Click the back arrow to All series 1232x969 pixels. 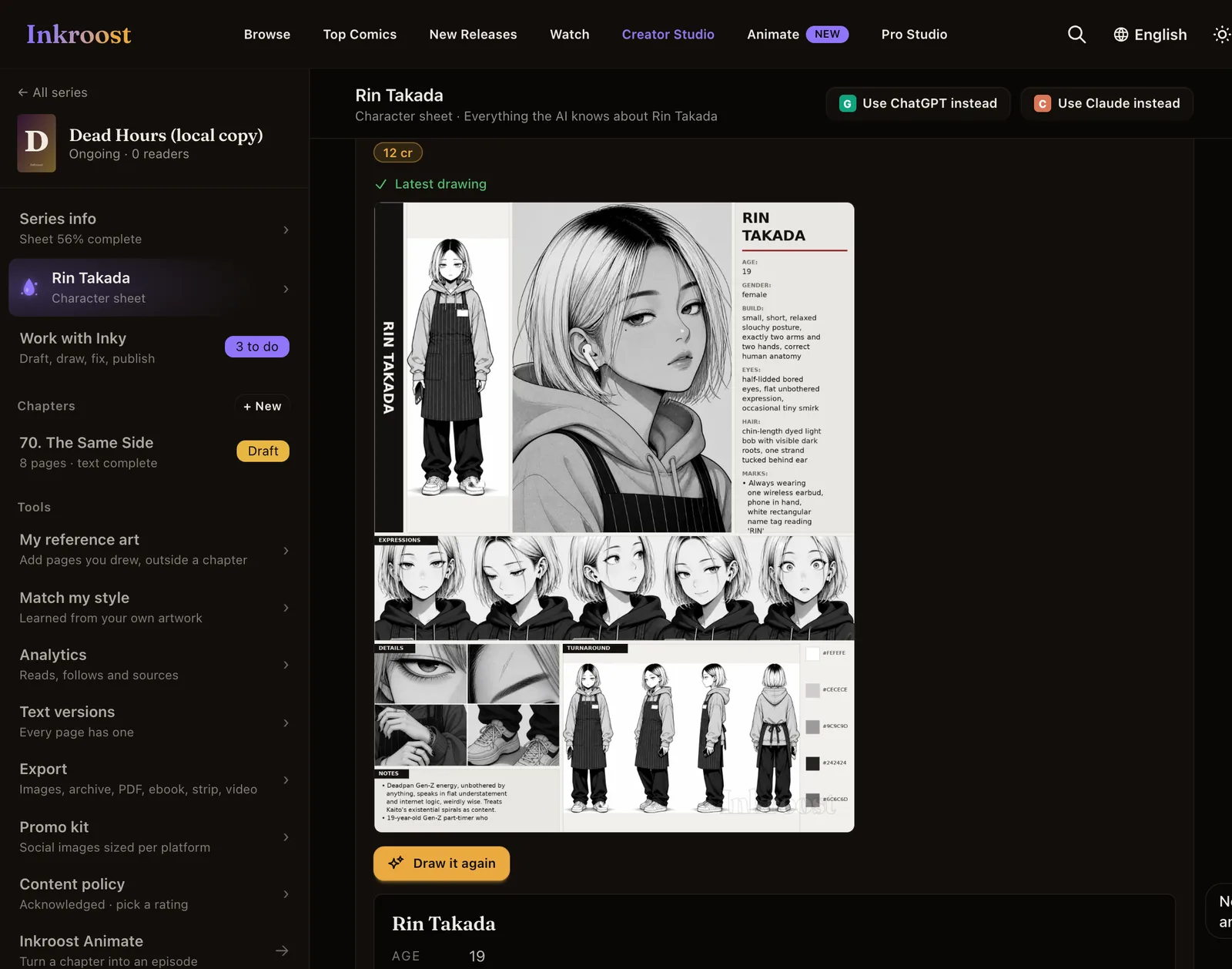23,92
